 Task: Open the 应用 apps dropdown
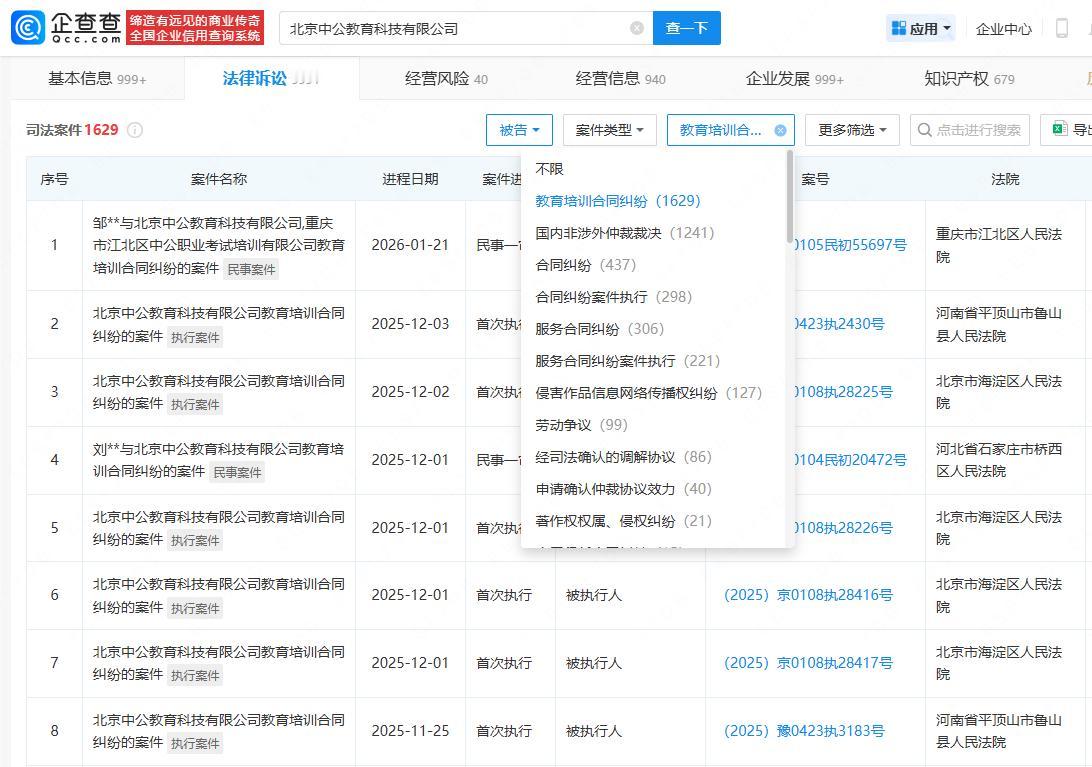[921, 29]
